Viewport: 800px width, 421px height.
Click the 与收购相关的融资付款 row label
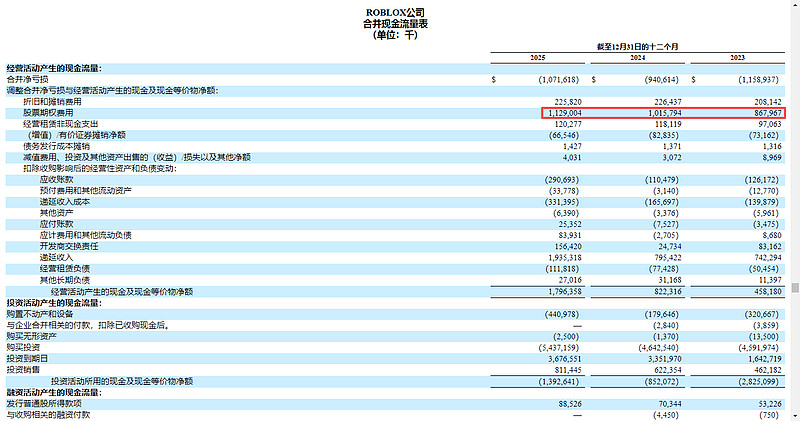48,415
